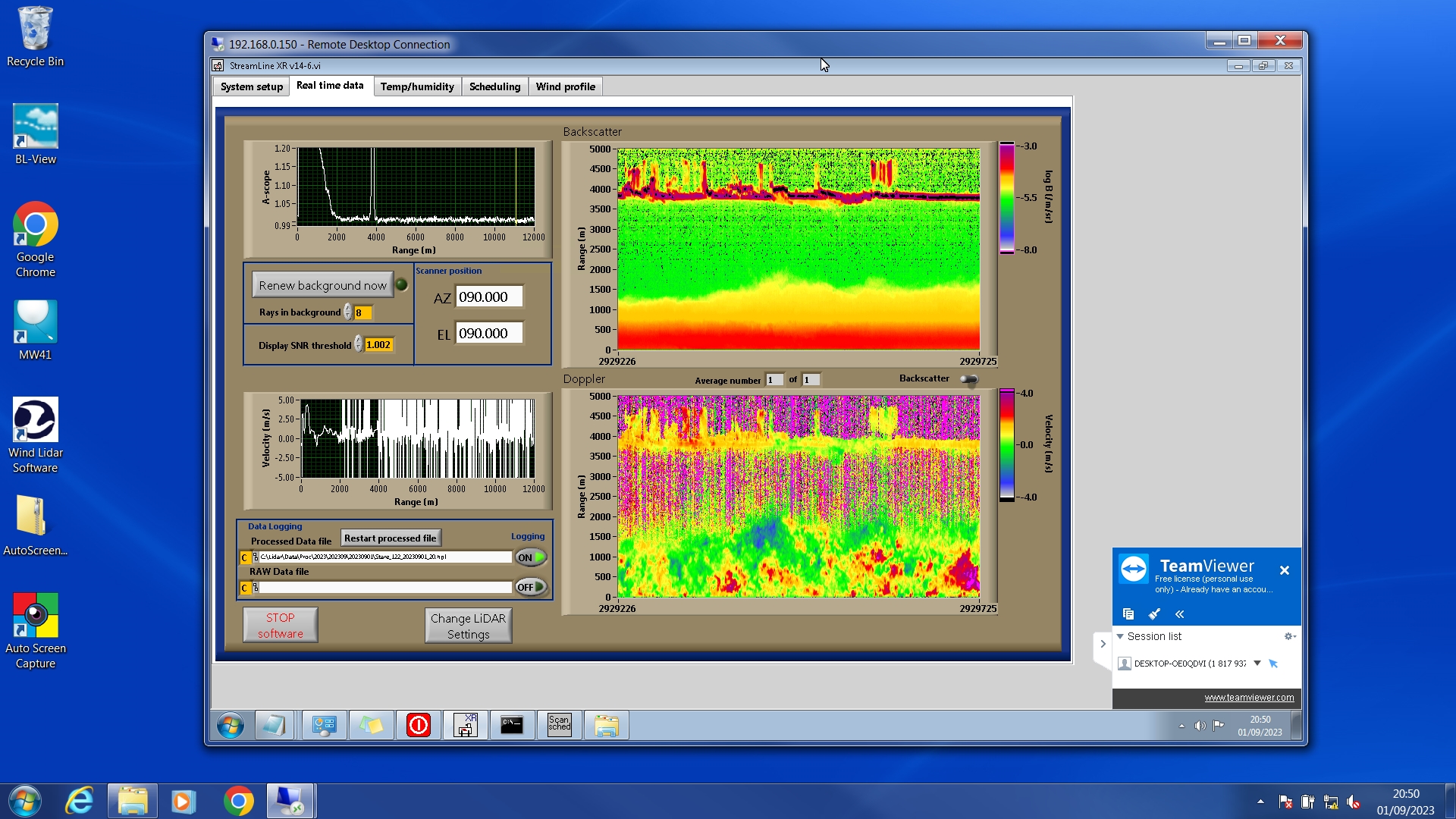The width and height of the screenshot is (1456, 819).
Task: Open the Temp/humidity tab
Action: pyautogui.click(x=416, y=86)
